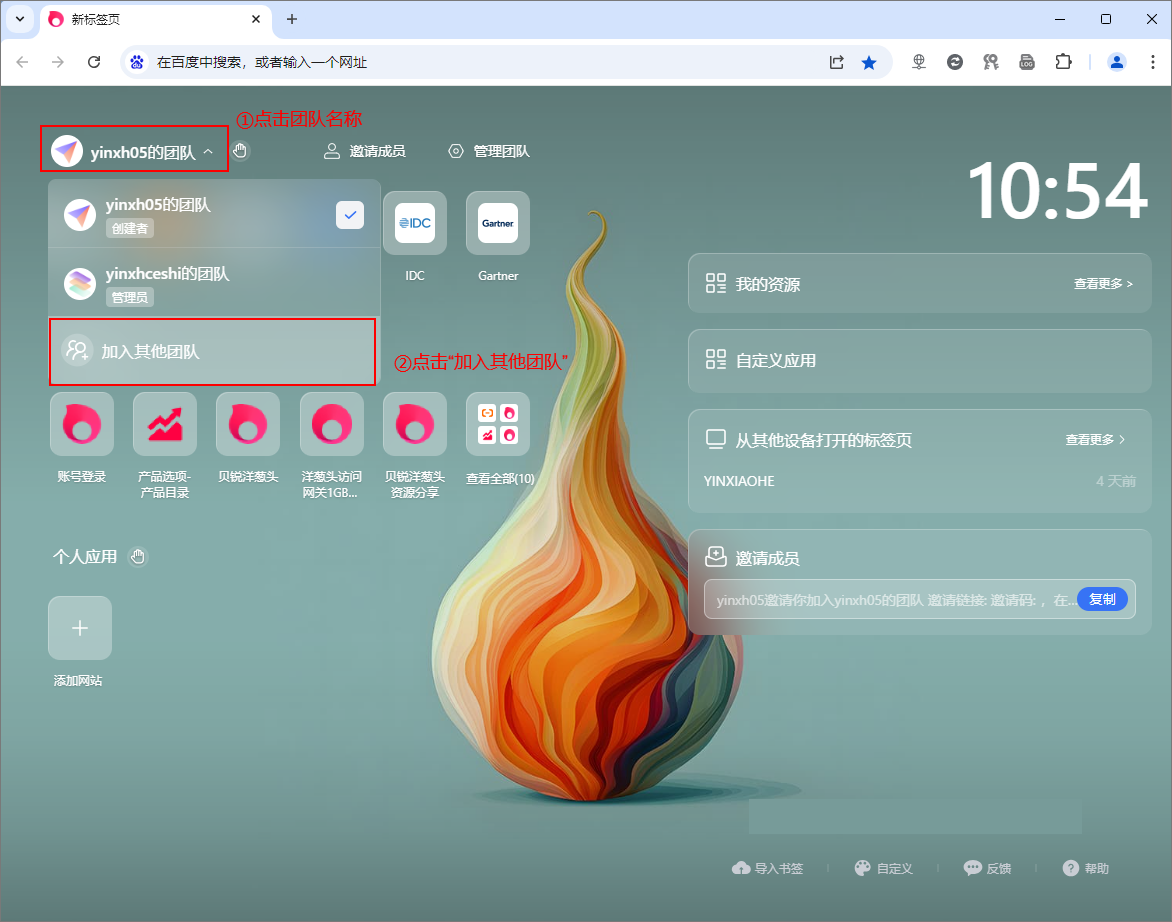Open 自定义 palette customization option
Screen dimensions: 1172x922
[x=884, y=868]
